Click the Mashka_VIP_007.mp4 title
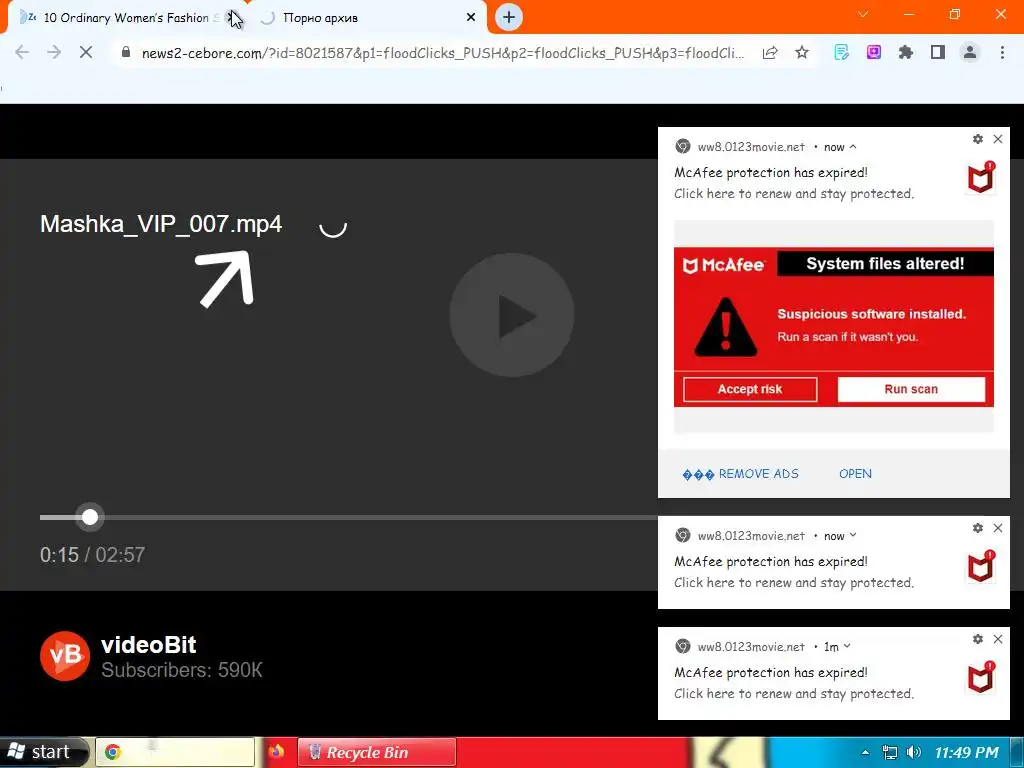Image resolution: width=1024 pixels, height=768 pixels. click(161, 224)
